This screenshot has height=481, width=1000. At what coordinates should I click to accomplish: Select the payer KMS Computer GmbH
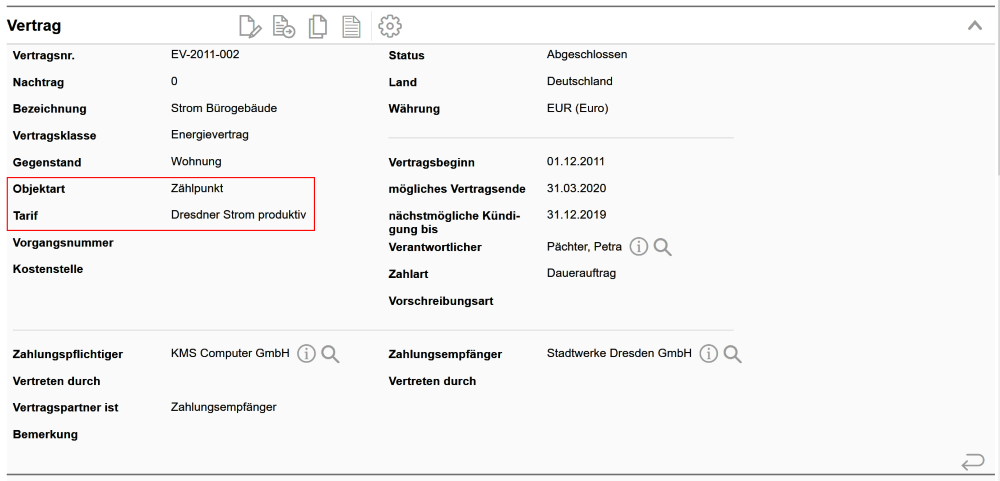[x=230, y=353]
